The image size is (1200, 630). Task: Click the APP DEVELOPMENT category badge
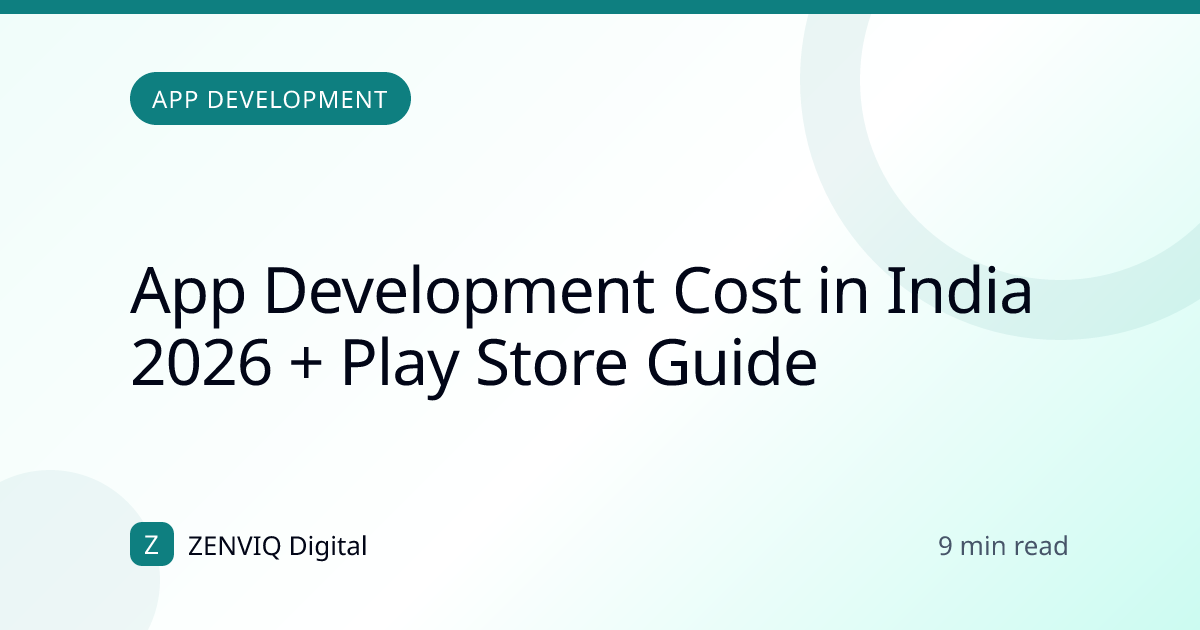tap(270, 99)
